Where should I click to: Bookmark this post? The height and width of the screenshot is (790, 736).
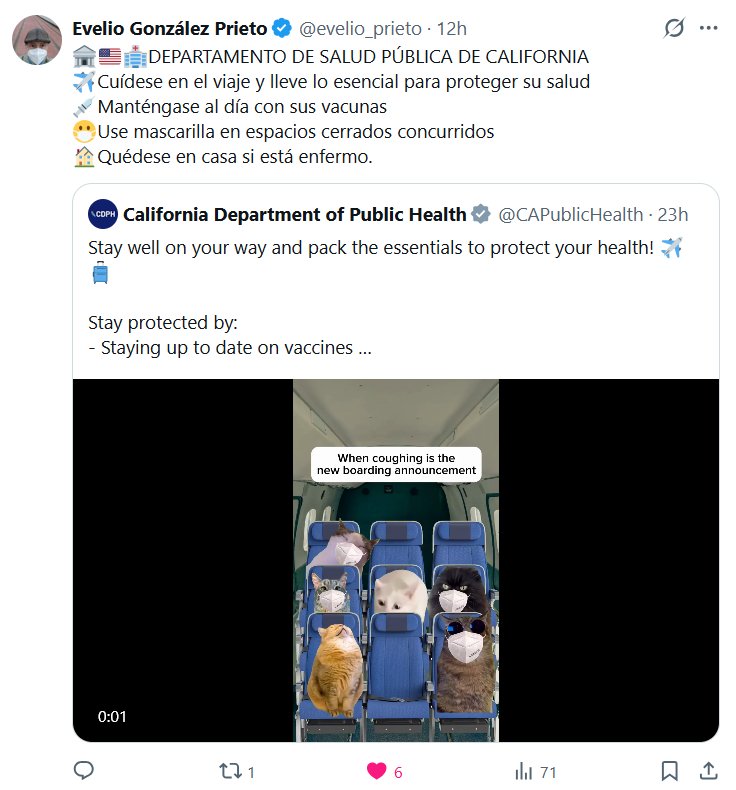[669, 771]
